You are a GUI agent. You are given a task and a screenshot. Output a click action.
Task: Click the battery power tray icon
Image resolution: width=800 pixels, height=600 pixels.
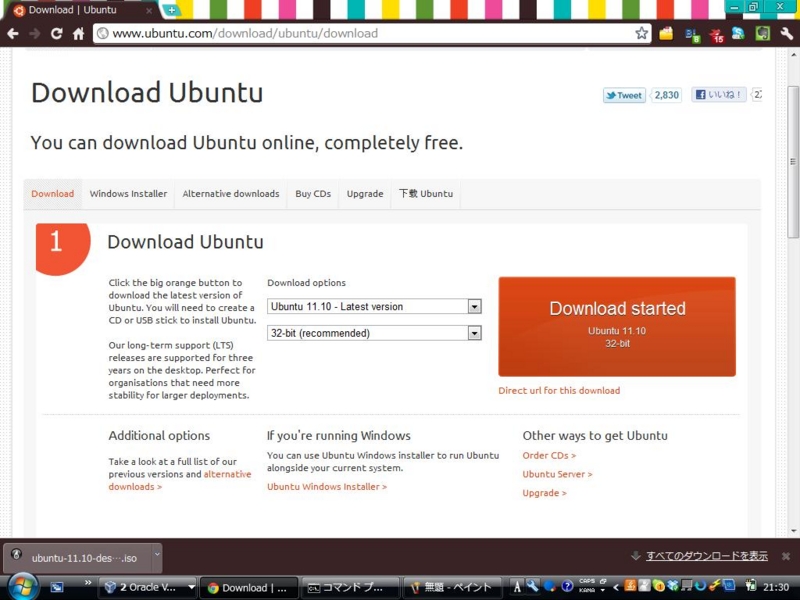click(x=751, y=586)
